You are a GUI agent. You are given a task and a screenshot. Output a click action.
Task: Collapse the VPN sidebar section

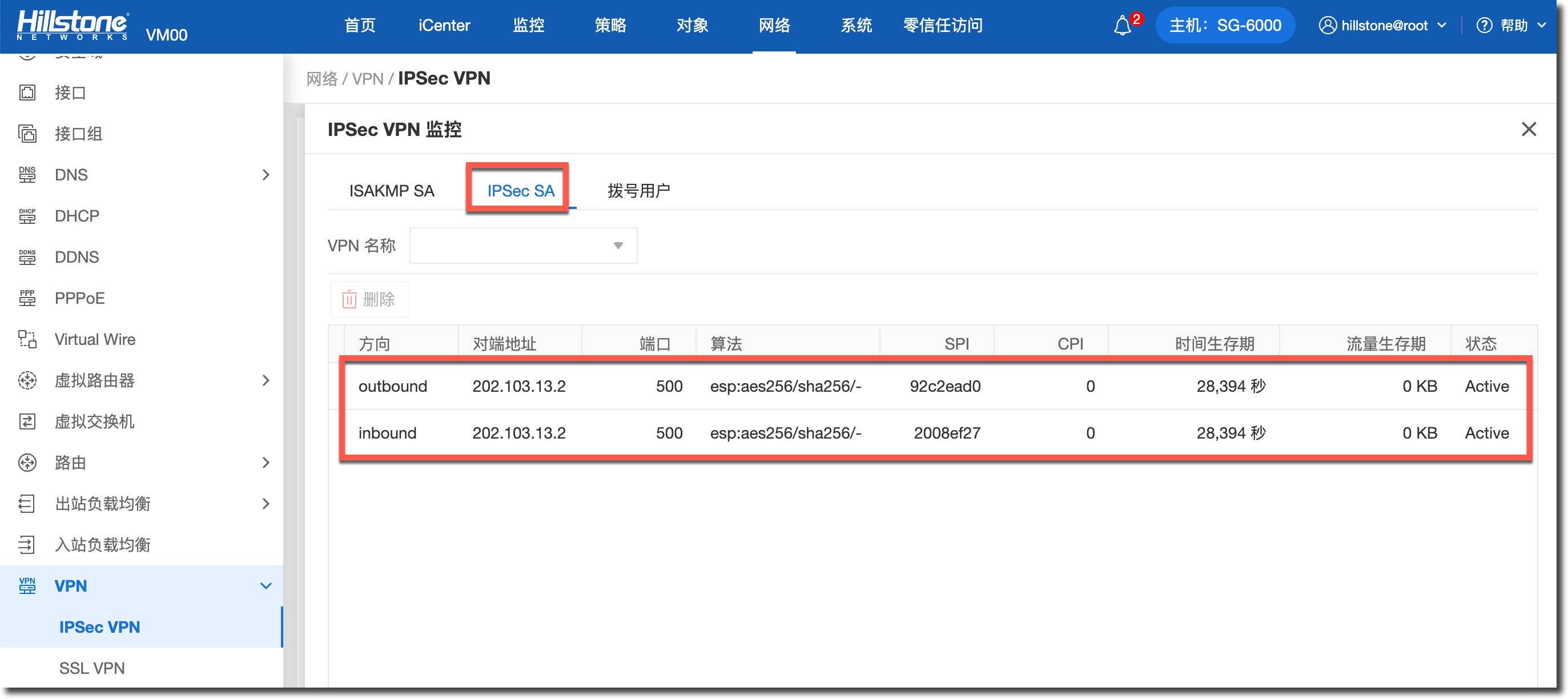[266, 586]
